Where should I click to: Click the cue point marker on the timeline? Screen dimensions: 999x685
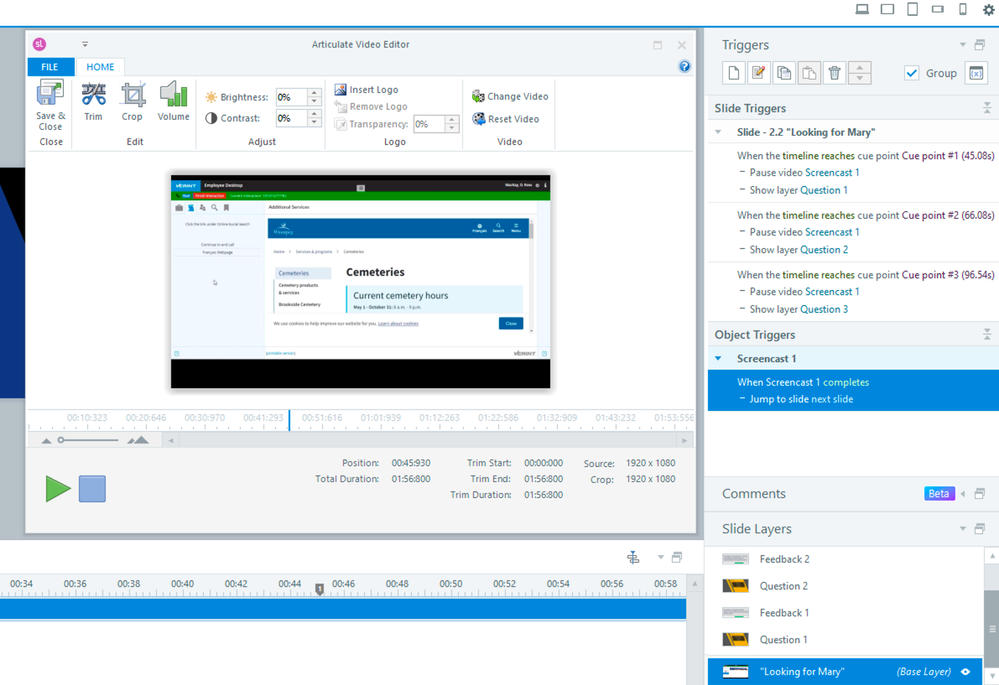tap(320, 589)
